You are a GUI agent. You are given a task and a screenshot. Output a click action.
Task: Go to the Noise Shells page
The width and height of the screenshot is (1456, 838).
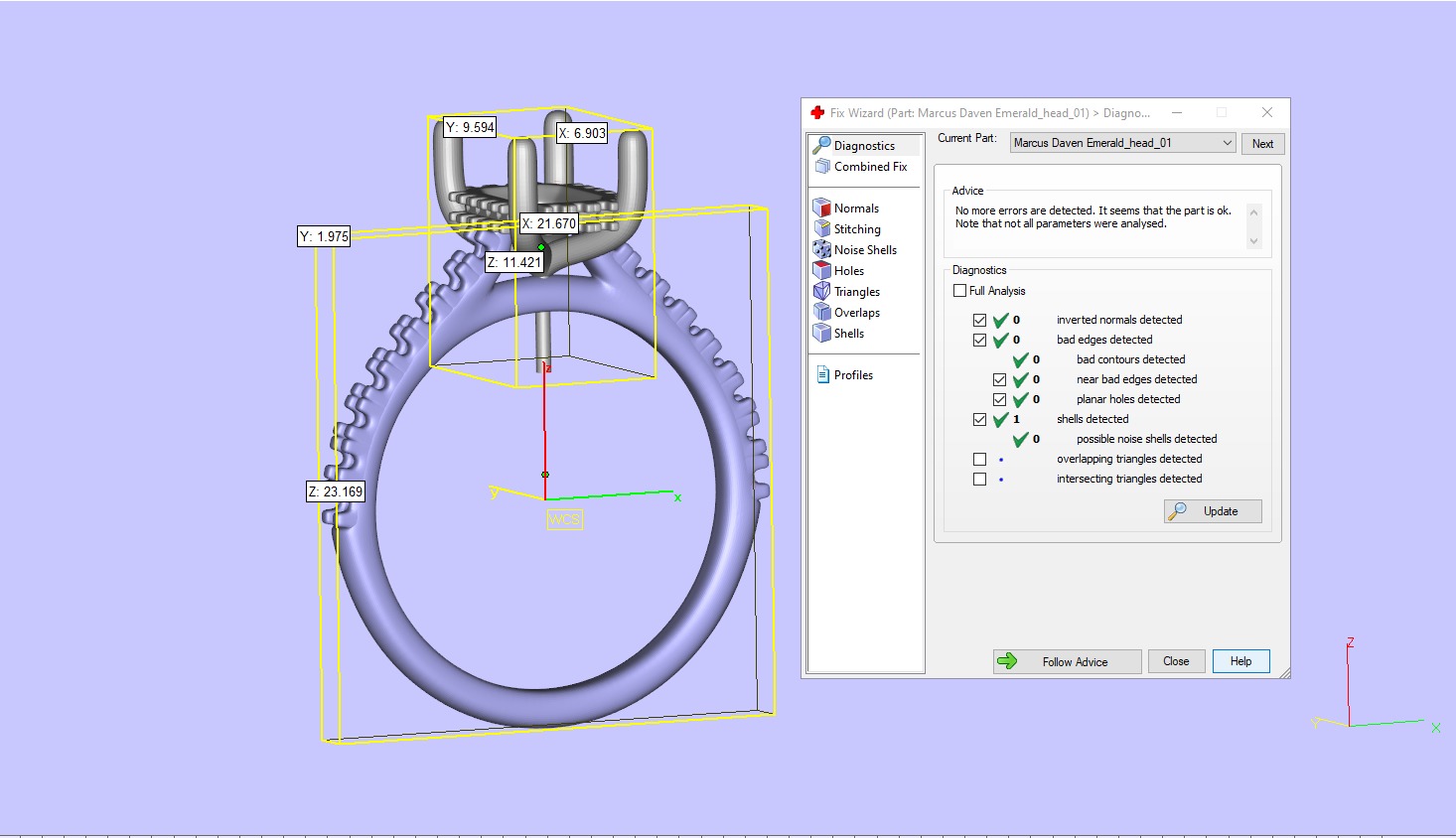pos(865,250)
